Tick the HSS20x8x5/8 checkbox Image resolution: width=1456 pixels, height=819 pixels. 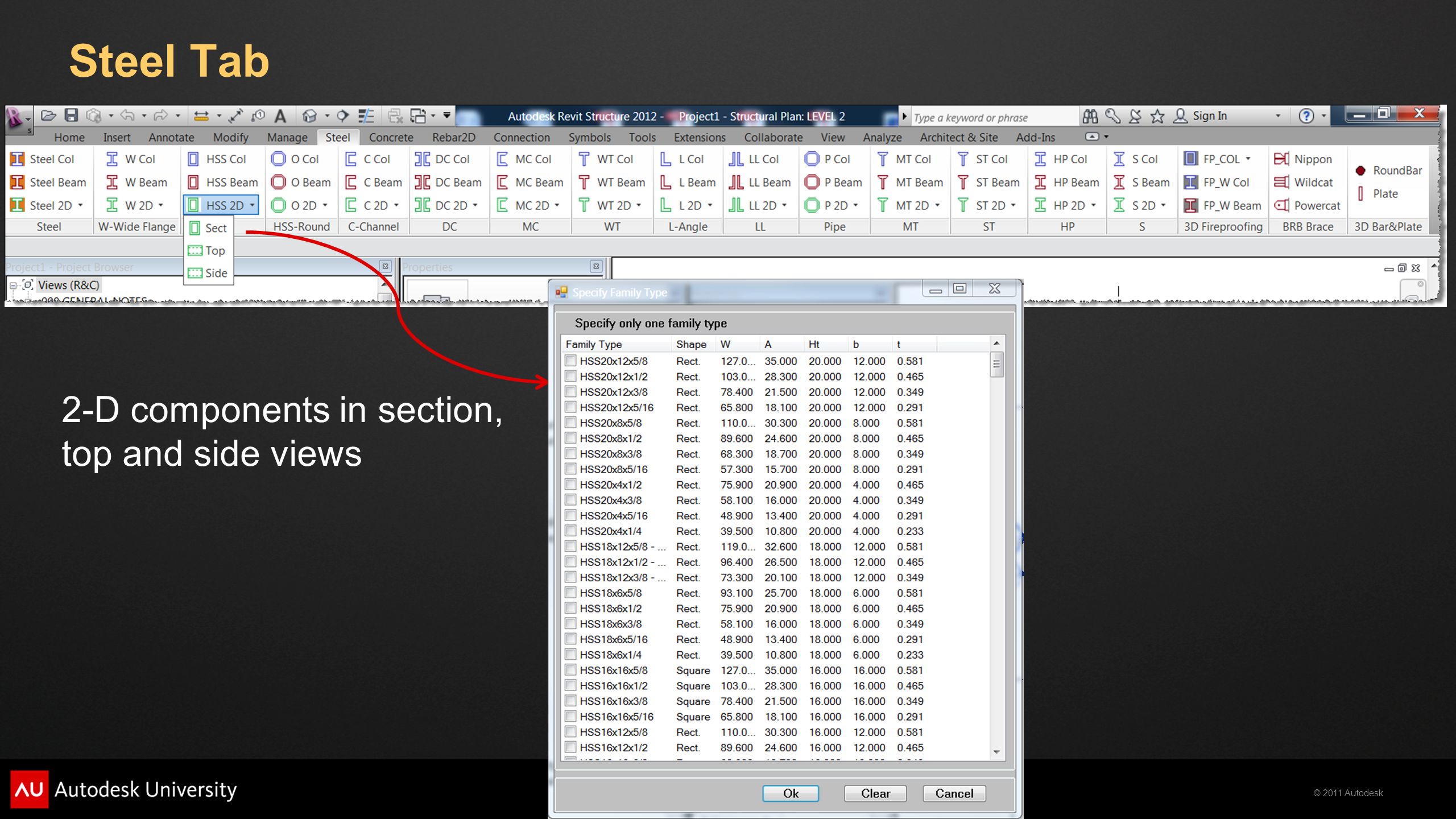[x=570, y=423]
